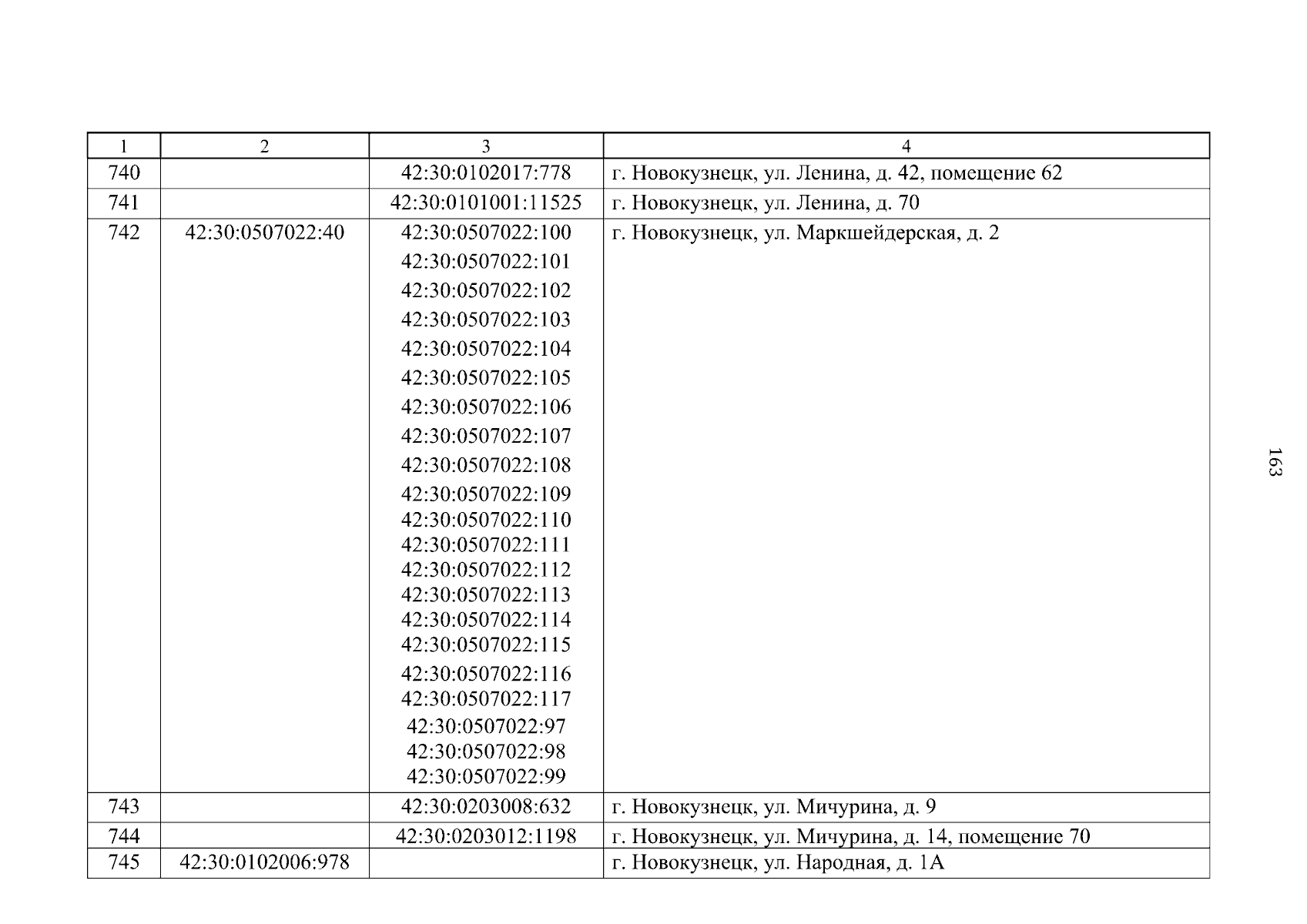Click cadastral number 42:30:0203012:1198
1307x924 pixels.
[x=486, y=836]
